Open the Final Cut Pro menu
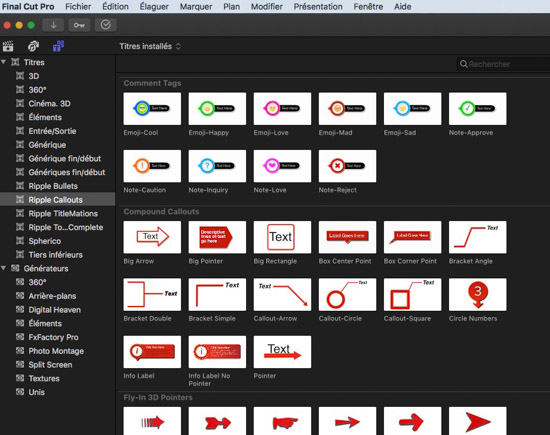The image size is (550, 435). pos(28,6)
